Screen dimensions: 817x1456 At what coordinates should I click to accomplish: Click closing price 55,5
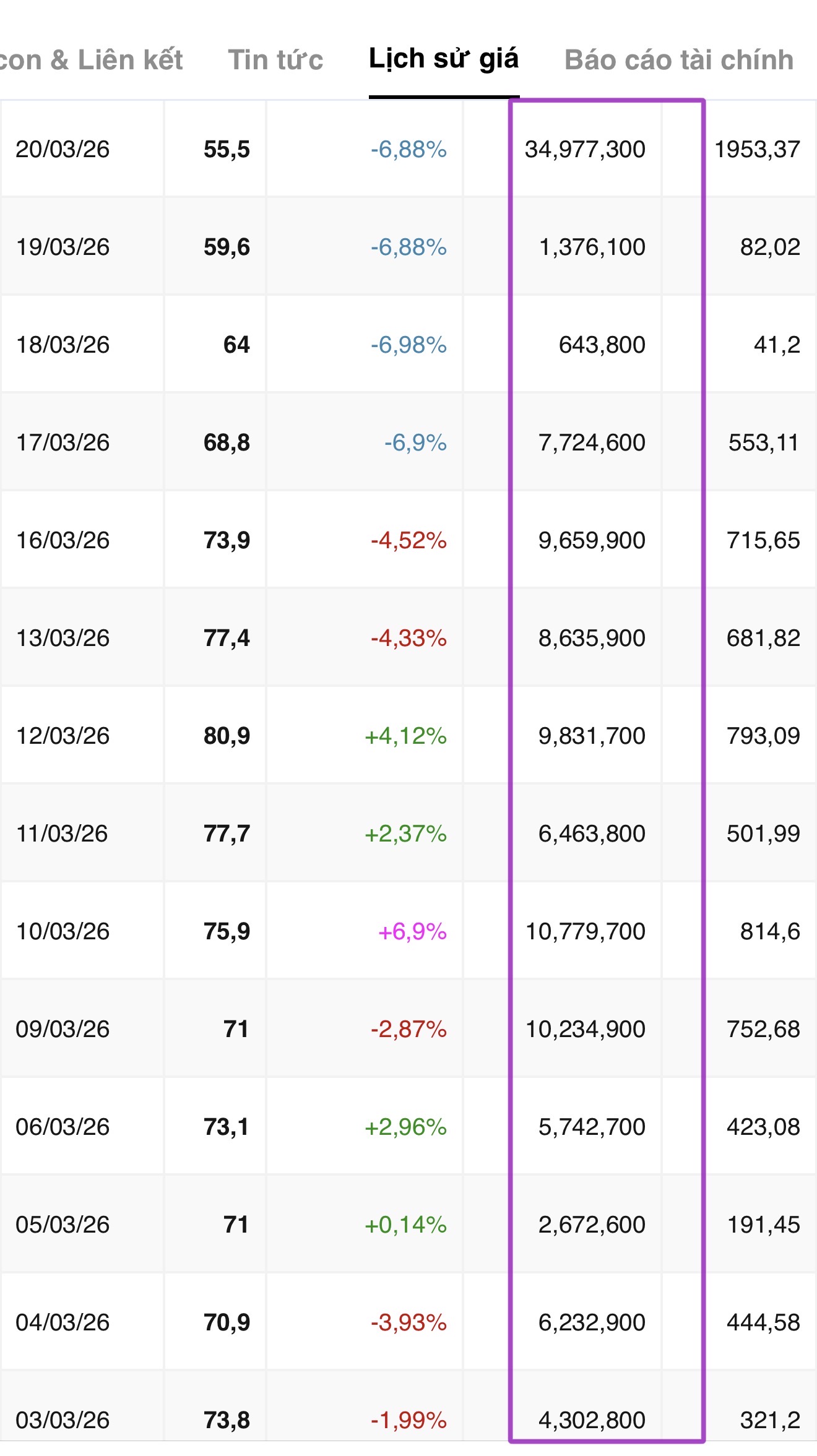(227, 149)
